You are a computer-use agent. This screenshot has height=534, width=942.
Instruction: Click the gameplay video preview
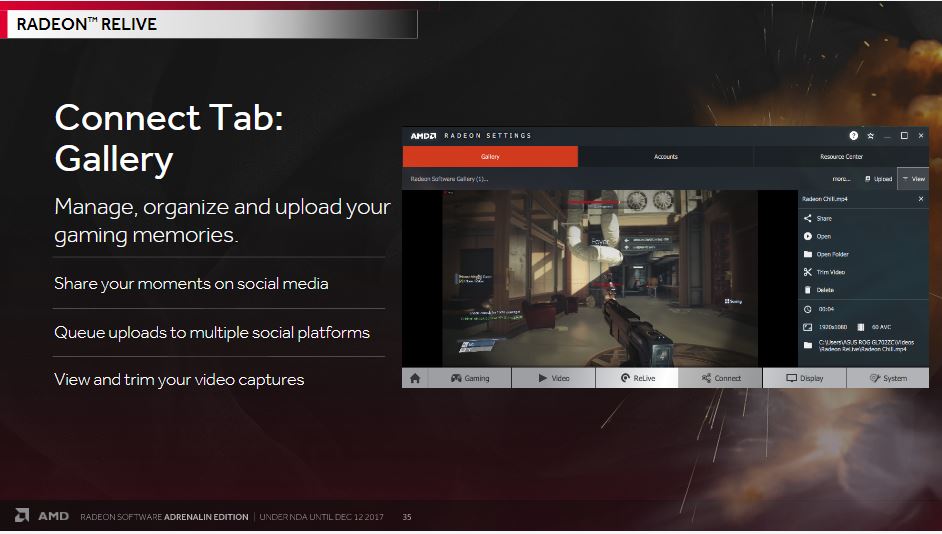(x=600, y=278)
